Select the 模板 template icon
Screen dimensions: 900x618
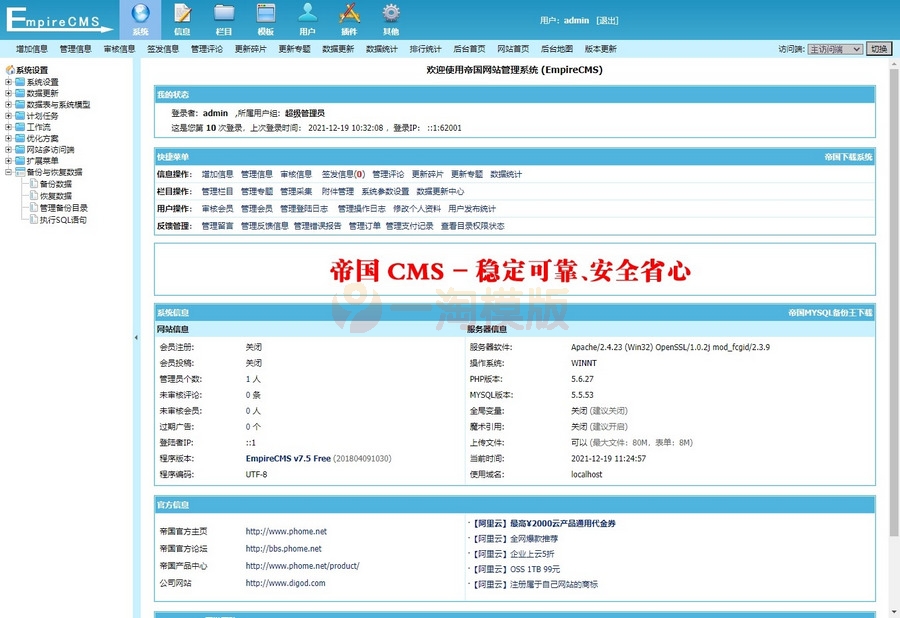[x=266, y=15]
